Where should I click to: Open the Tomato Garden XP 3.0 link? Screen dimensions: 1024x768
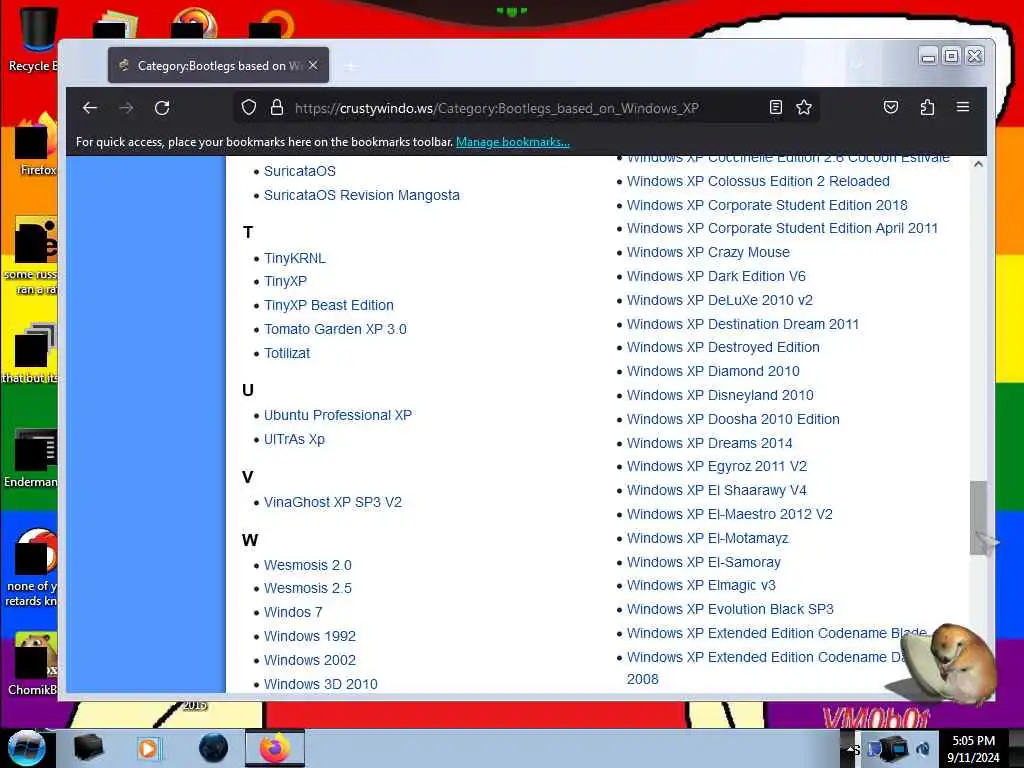click(335, 329)
